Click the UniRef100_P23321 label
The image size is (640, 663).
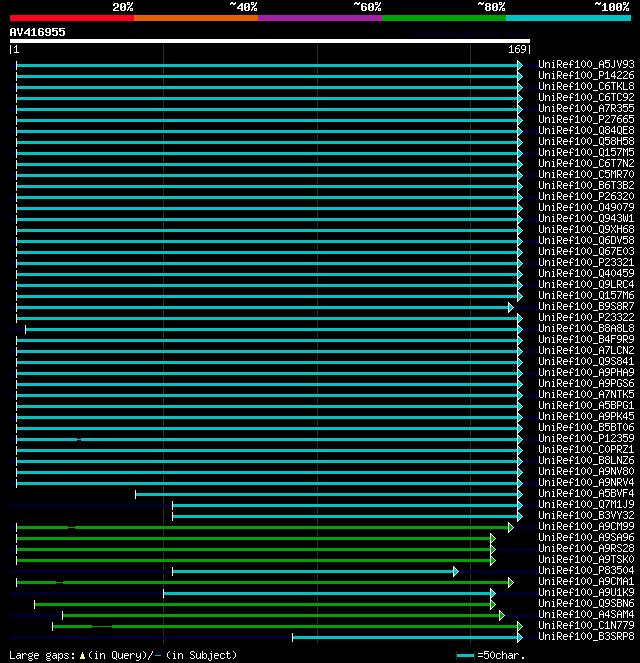click(x=586, y=263)
